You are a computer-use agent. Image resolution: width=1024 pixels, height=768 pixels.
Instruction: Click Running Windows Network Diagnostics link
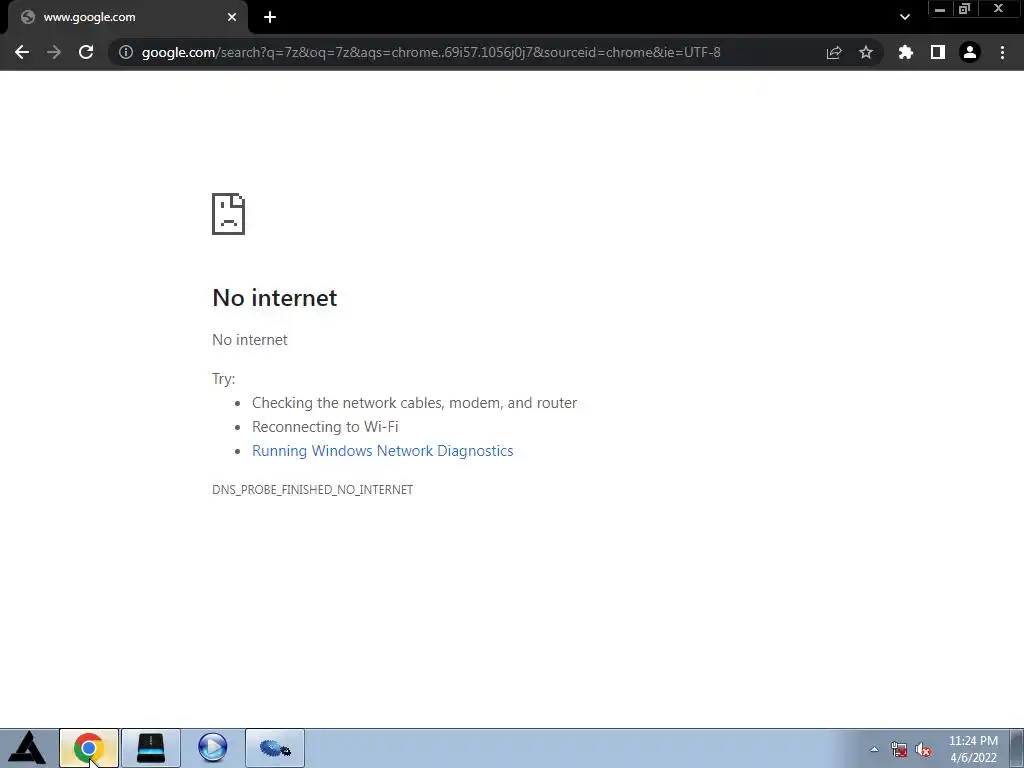tap(383, 451)
